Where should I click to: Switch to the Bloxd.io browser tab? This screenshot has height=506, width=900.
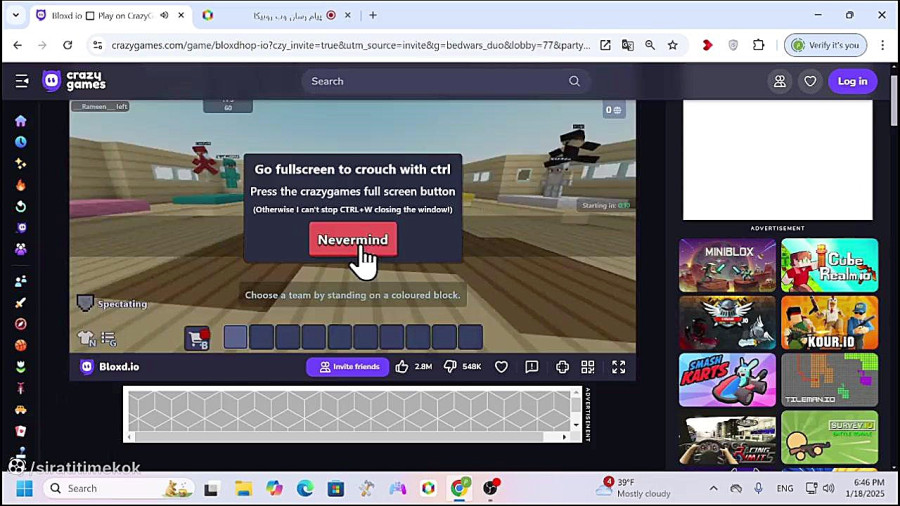tap(100, 15)
